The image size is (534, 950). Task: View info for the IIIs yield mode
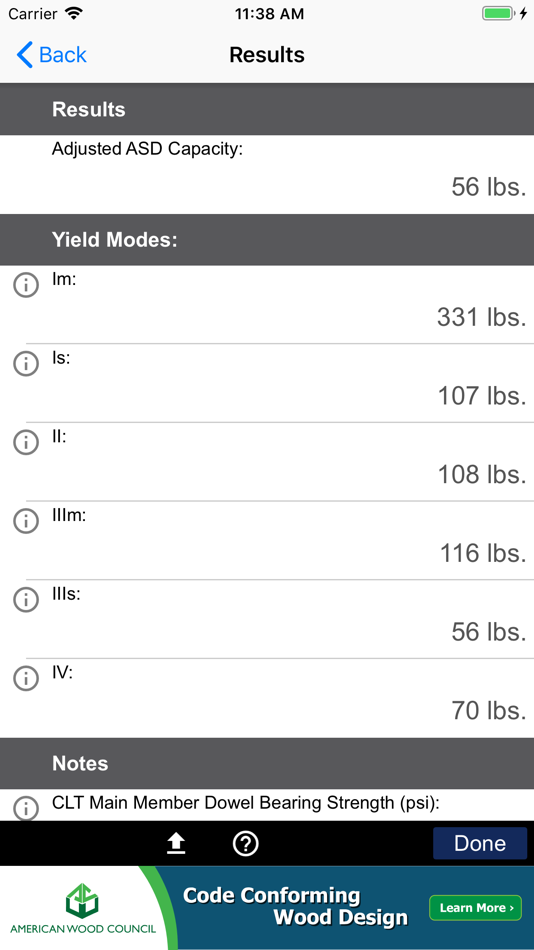(x=26, y=600)
